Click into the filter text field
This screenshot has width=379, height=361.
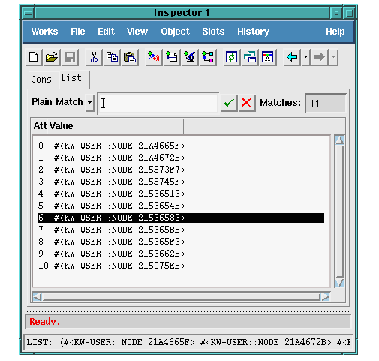click(x=158, y=103)
